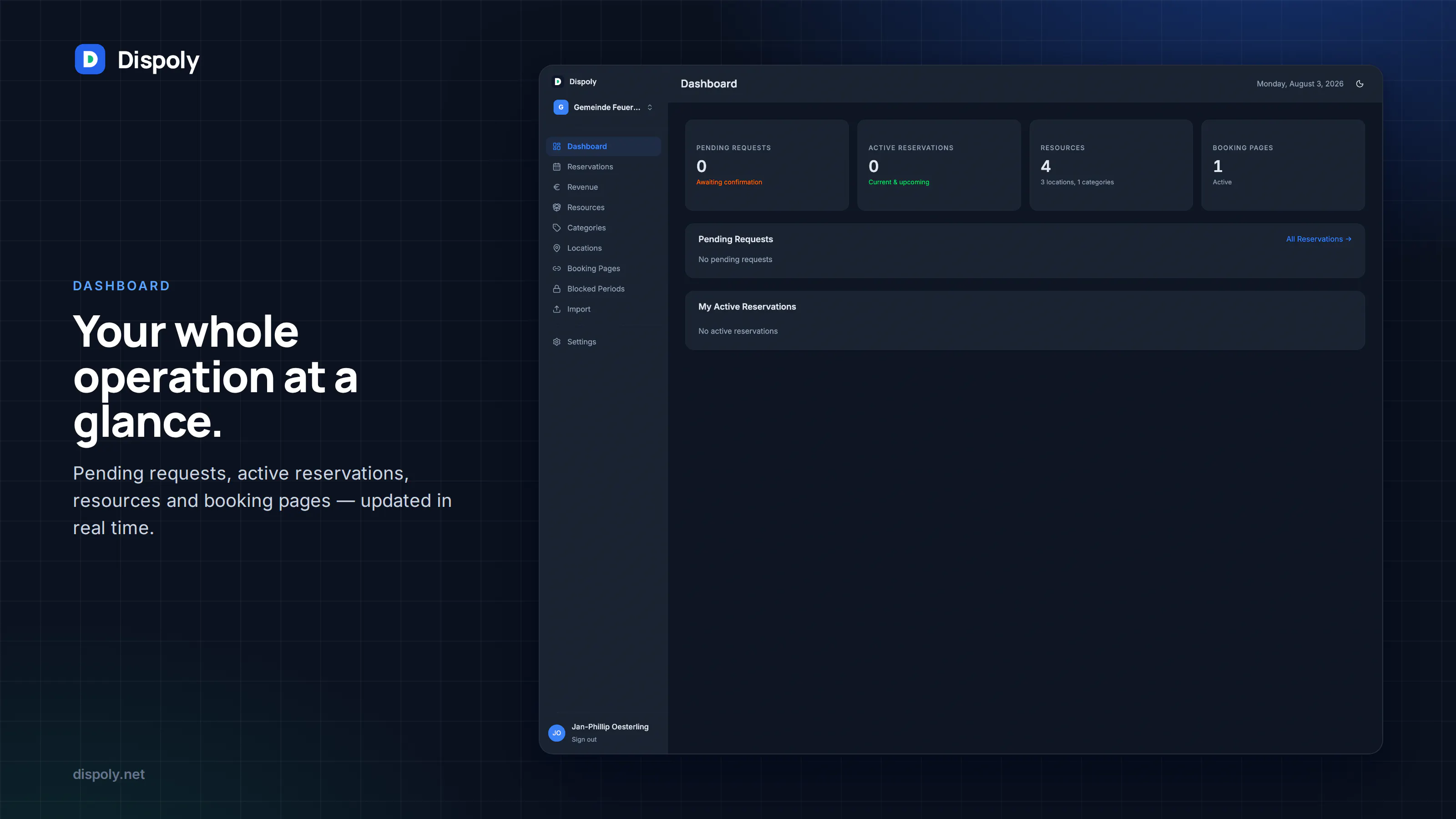1456x819 pixels.
Task: Follow the All Reservations link
Action: coord(1319,239)
